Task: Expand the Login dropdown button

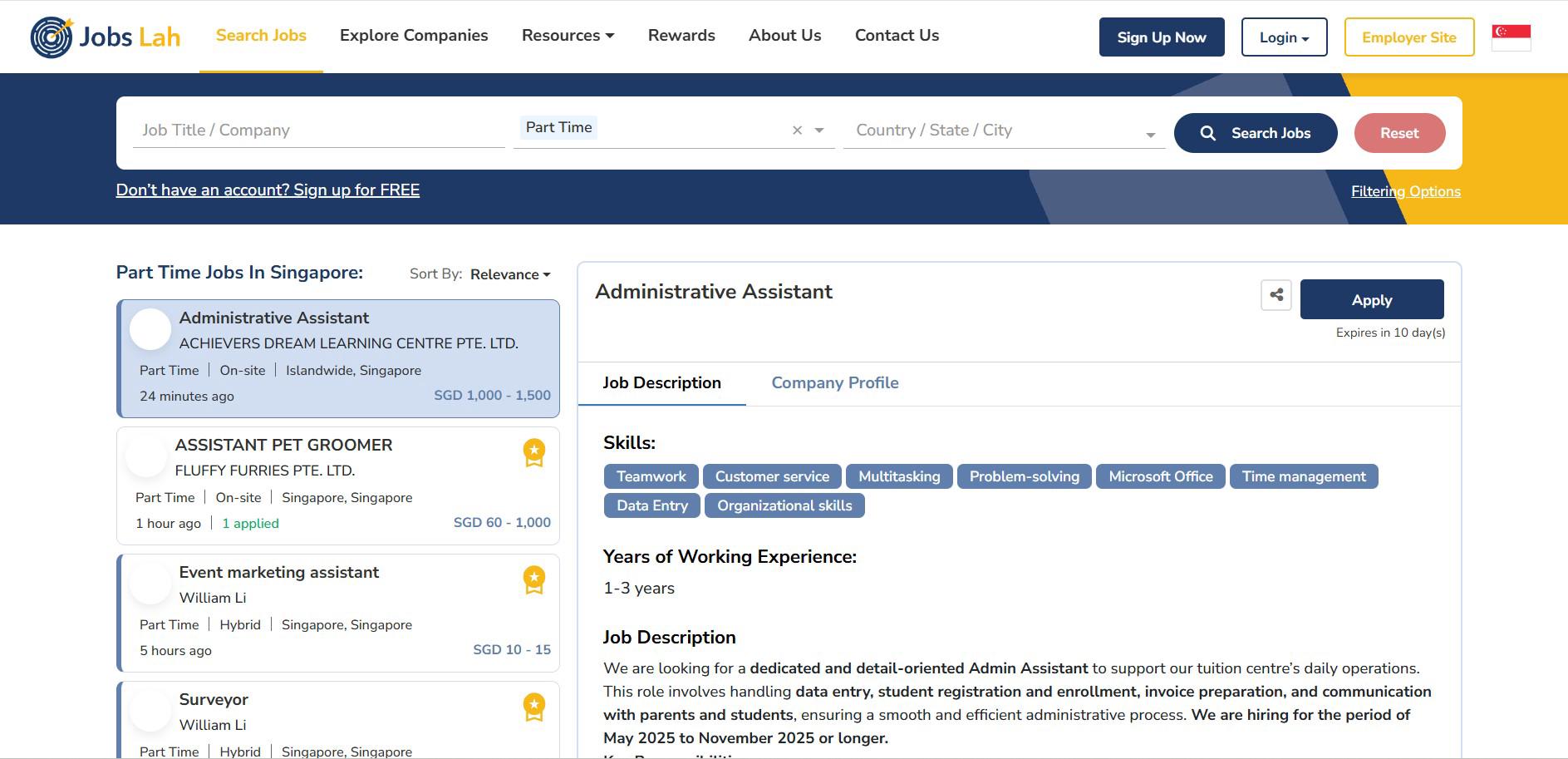Action: (x=1284, y=37)
